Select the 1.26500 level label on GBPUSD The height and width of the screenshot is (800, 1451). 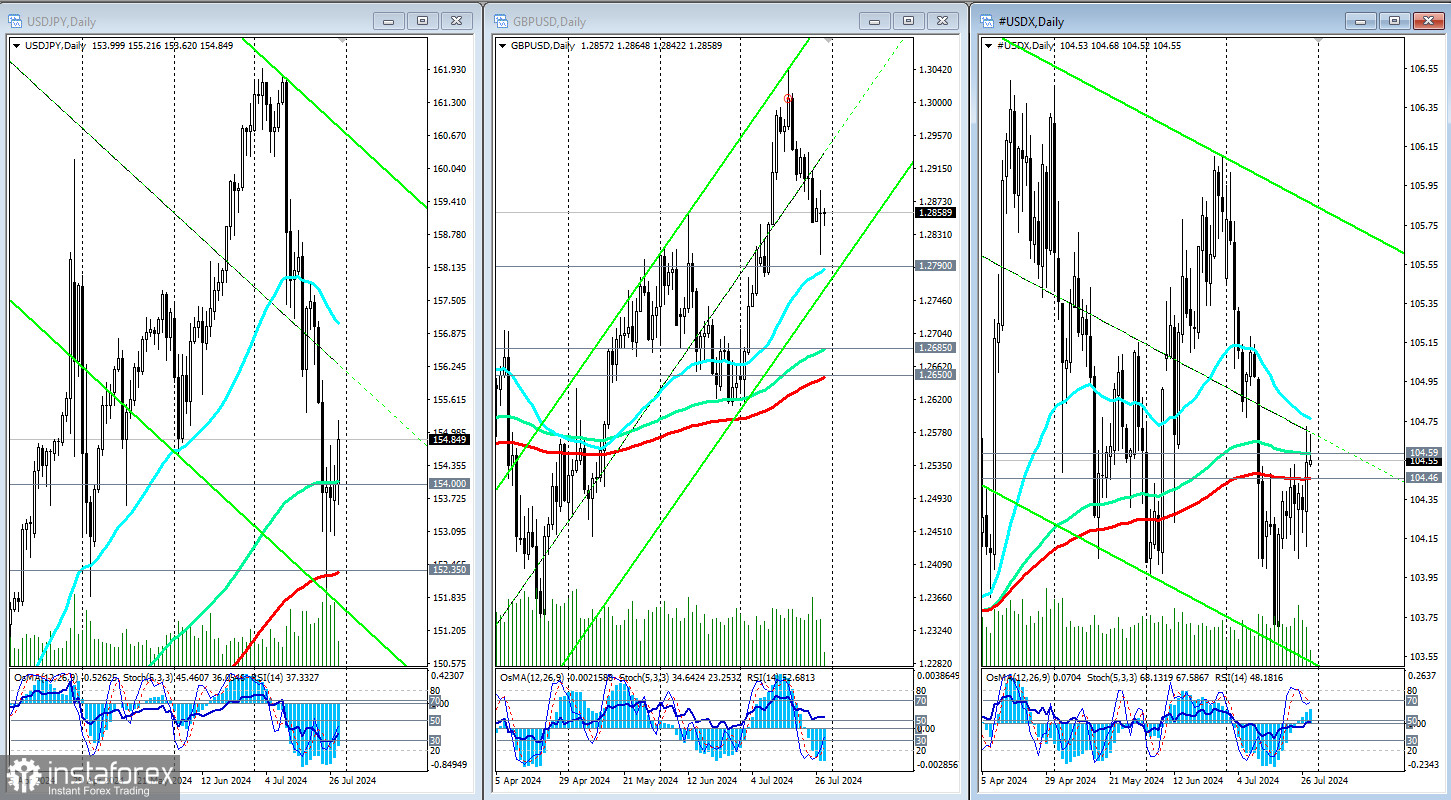coord(933,374)
